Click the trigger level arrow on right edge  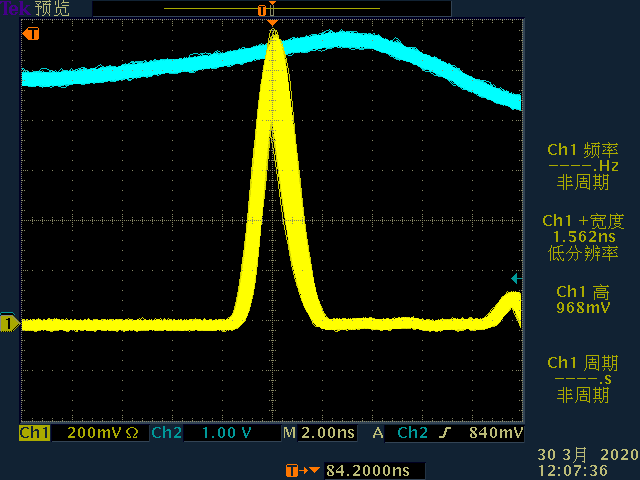click(x=515, y=278)
